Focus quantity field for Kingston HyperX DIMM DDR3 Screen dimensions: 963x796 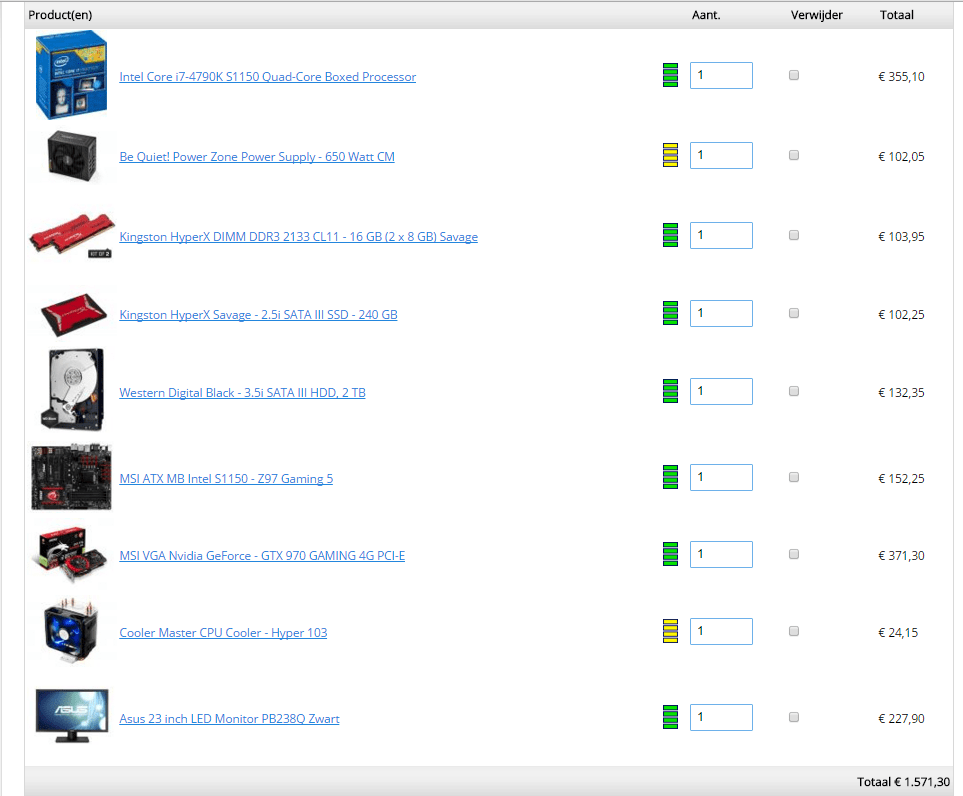pos(721,235)
